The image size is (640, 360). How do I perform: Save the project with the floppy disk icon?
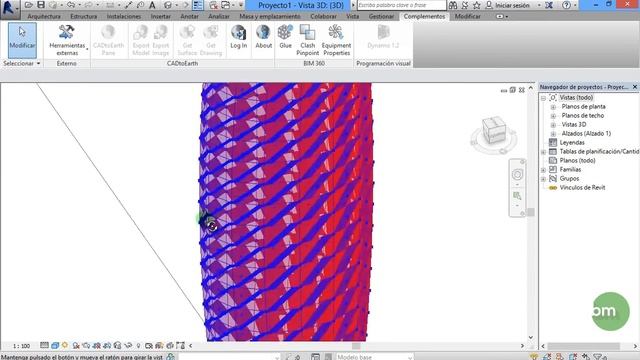[40, 5]
